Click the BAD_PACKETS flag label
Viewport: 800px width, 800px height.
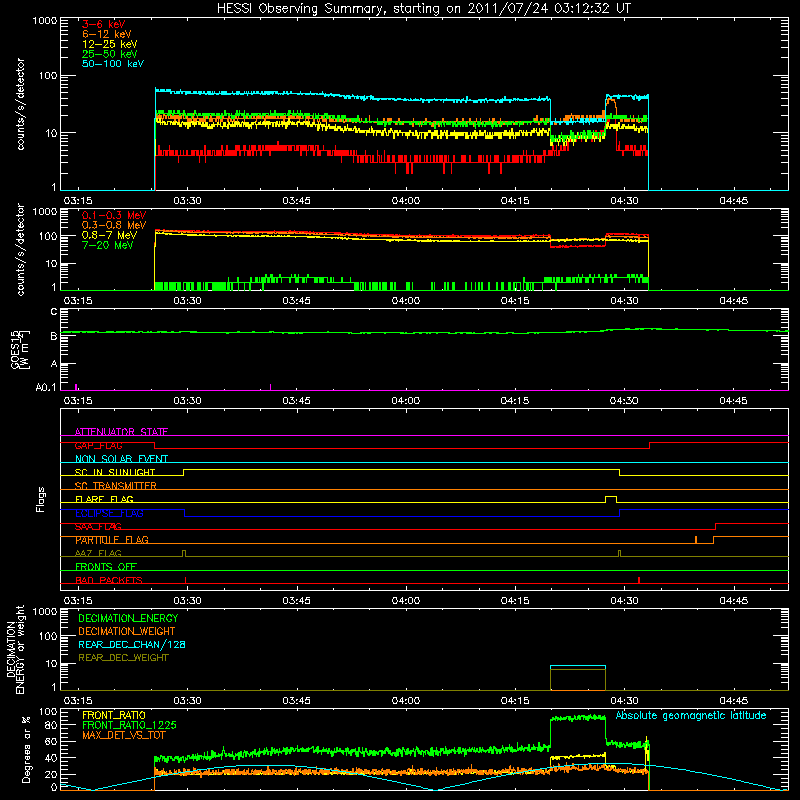[x=109, y=580]
